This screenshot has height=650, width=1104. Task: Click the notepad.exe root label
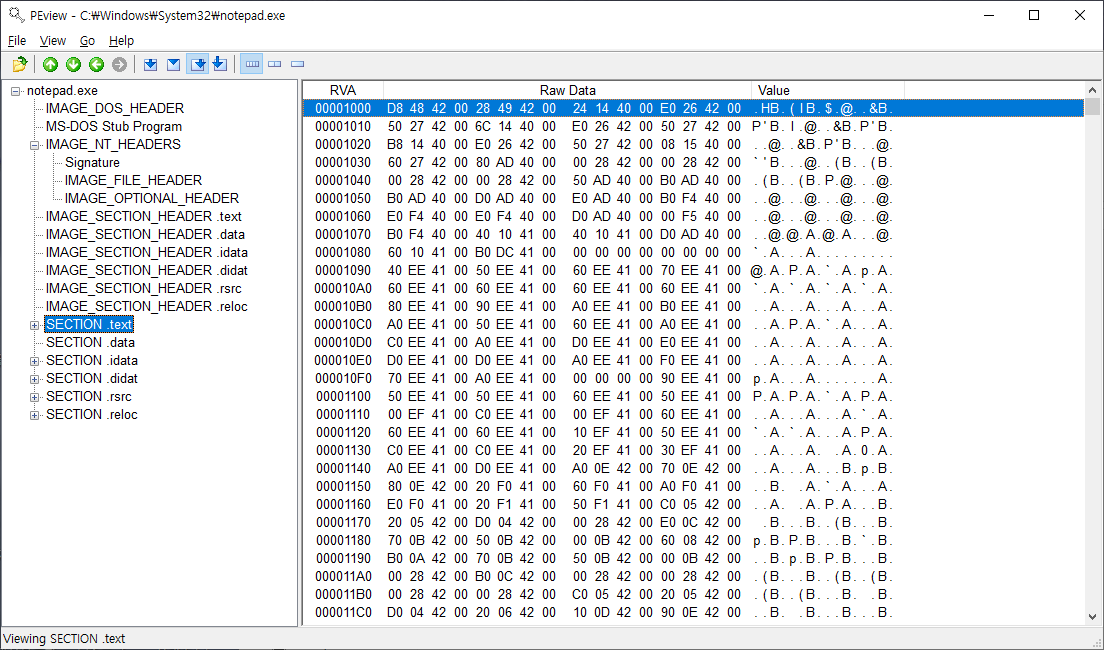pos(62,91)
